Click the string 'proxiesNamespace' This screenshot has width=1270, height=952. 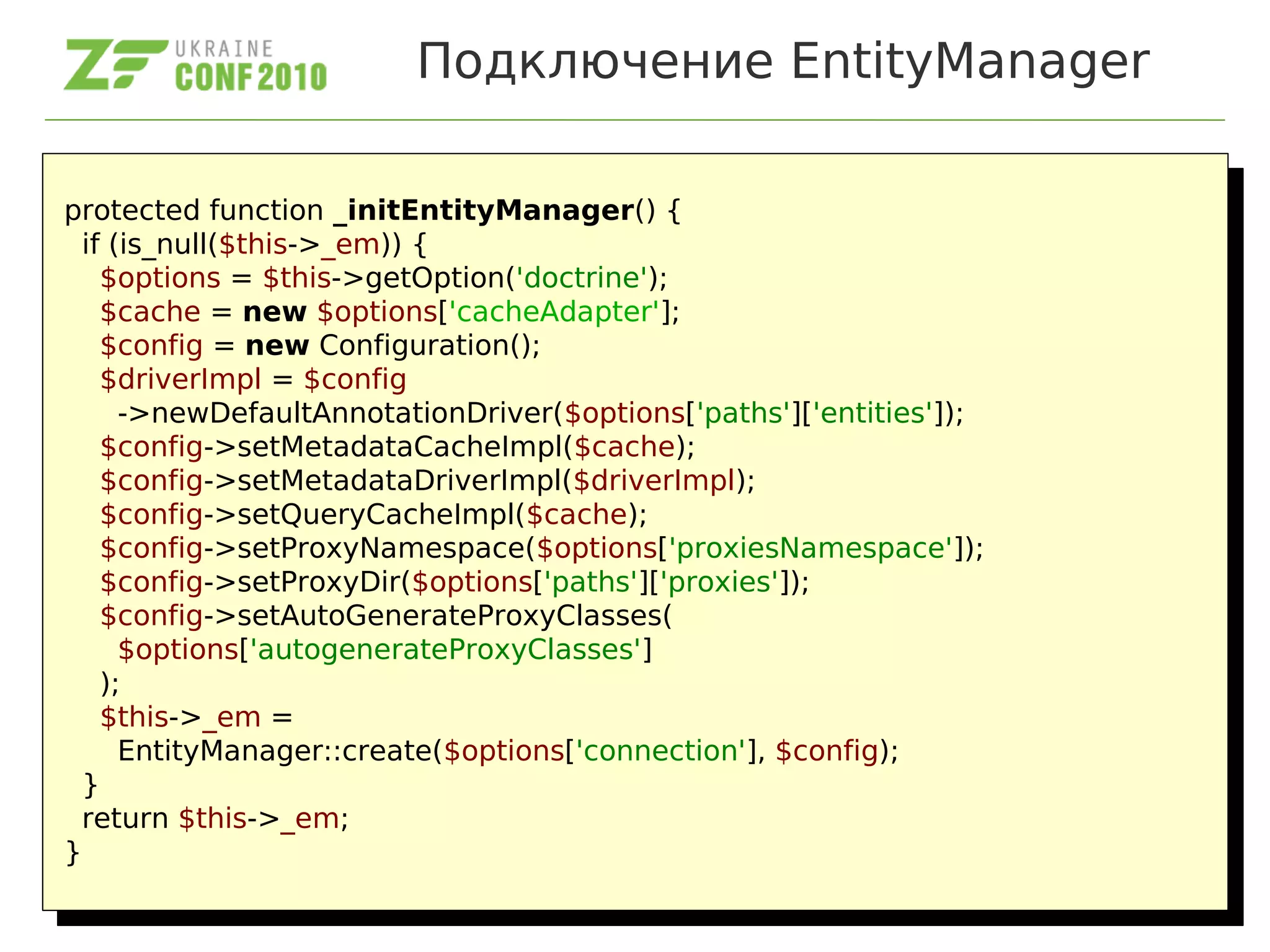[810, 549]
